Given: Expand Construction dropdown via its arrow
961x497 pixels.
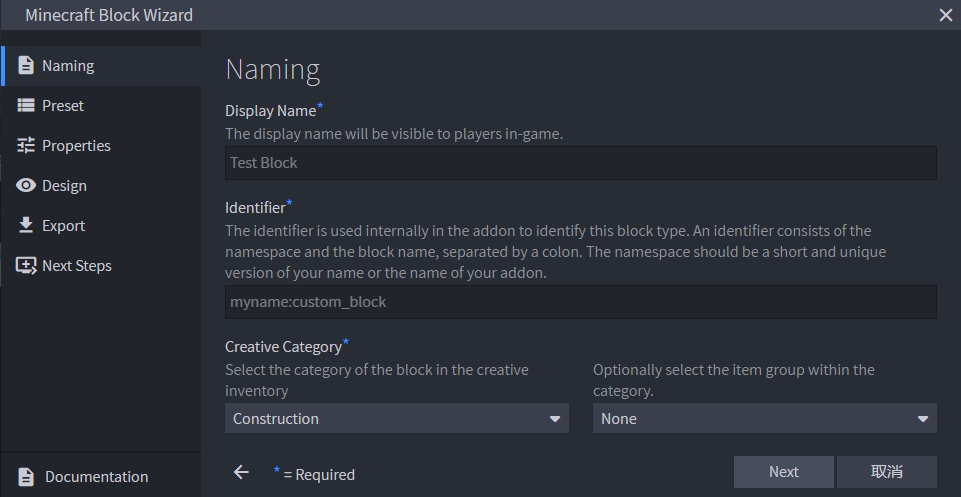Looking at the screenshot, I should 555,419.
